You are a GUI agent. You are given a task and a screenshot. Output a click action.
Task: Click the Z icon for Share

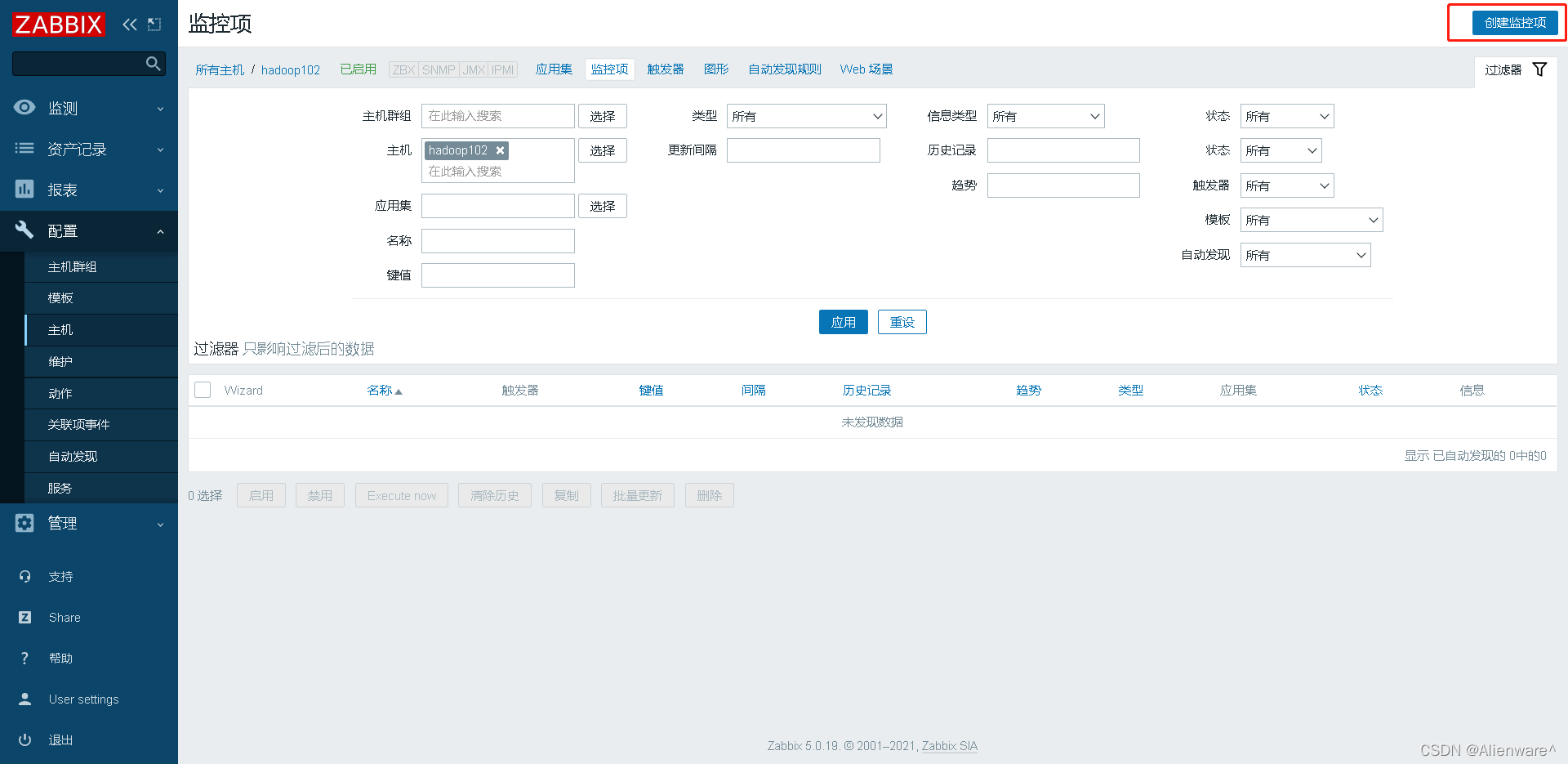click(x=24, y=617)
